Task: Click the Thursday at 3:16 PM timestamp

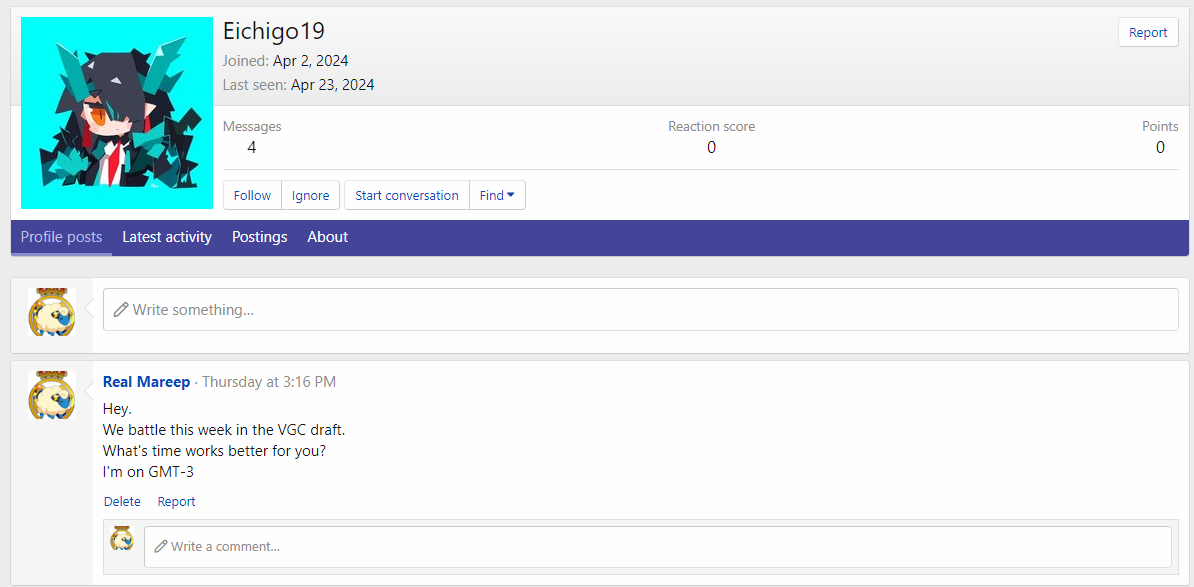Action: [269, 382]
